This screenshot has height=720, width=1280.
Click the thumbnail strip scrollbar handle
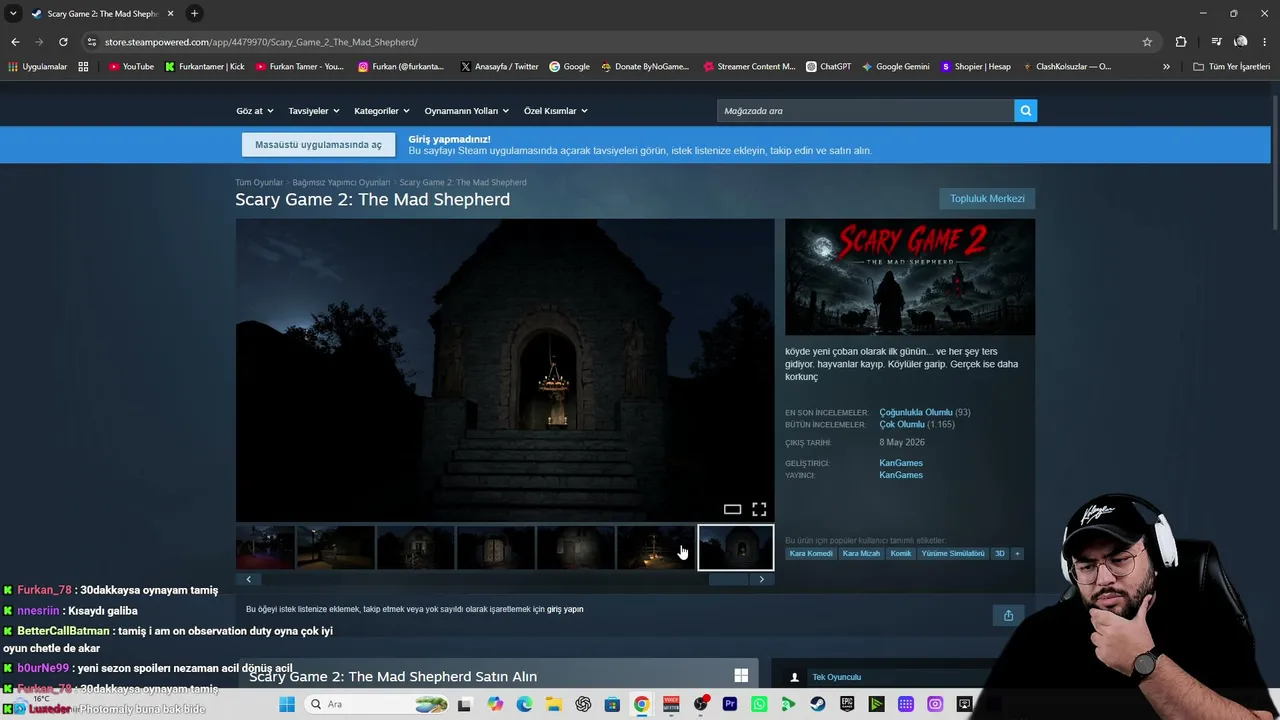[729, 579]
